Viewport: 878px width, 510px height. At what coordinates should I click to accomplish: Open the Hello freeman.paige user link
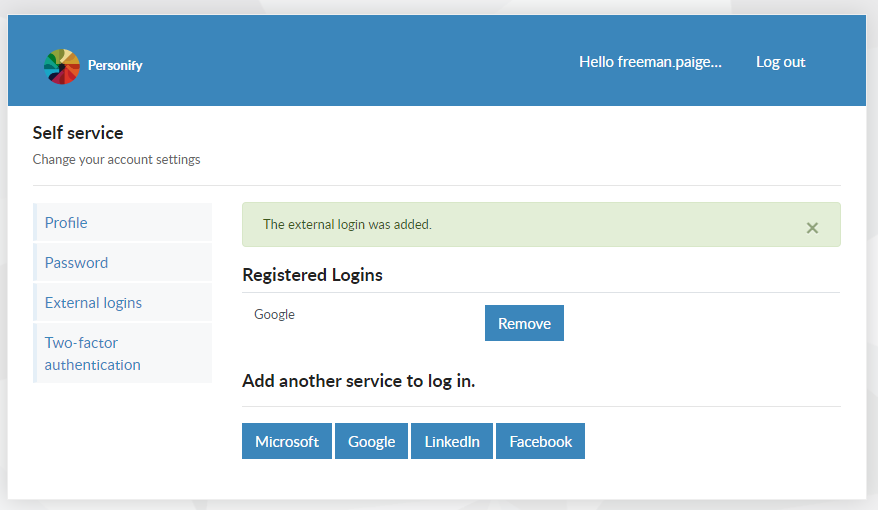[650, 62]
